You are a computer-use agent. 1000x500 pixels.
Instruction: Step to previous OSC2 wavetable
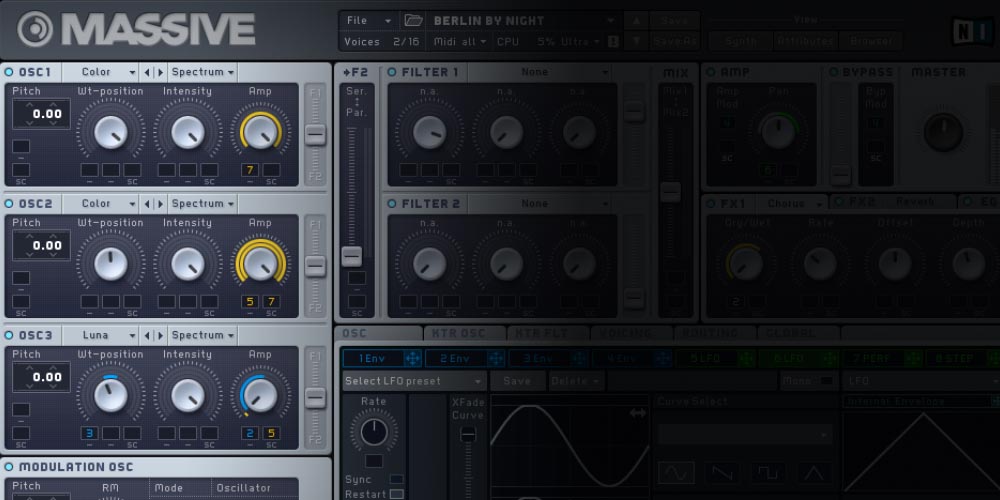pyautogui.click(x=147, y=204)
